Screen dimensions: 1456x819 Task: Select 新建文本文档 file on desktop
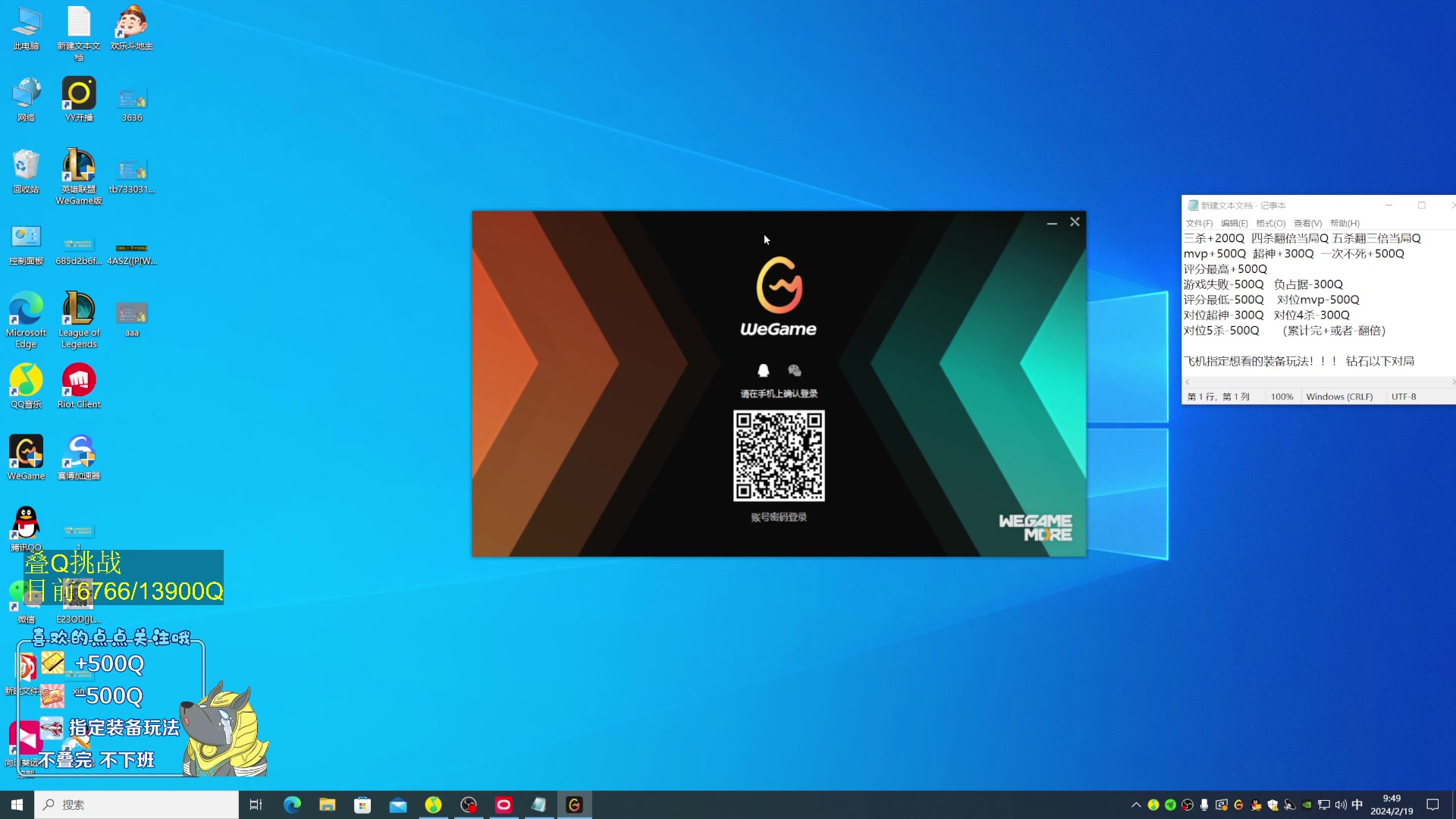[79, 33]
